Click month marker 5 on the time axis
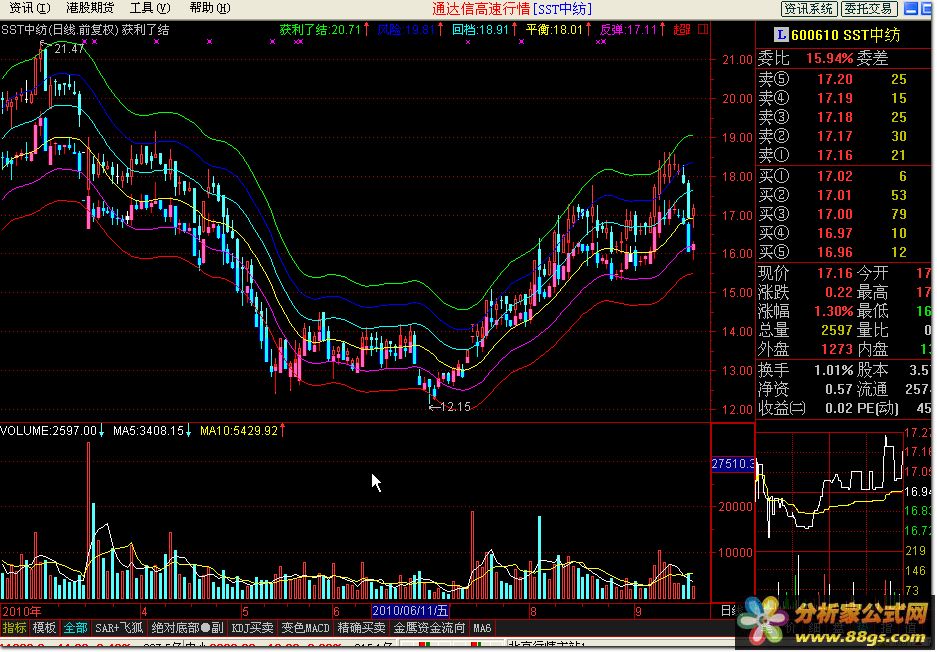The height and width of the screenshot is (652, 937). pos(245,611)
